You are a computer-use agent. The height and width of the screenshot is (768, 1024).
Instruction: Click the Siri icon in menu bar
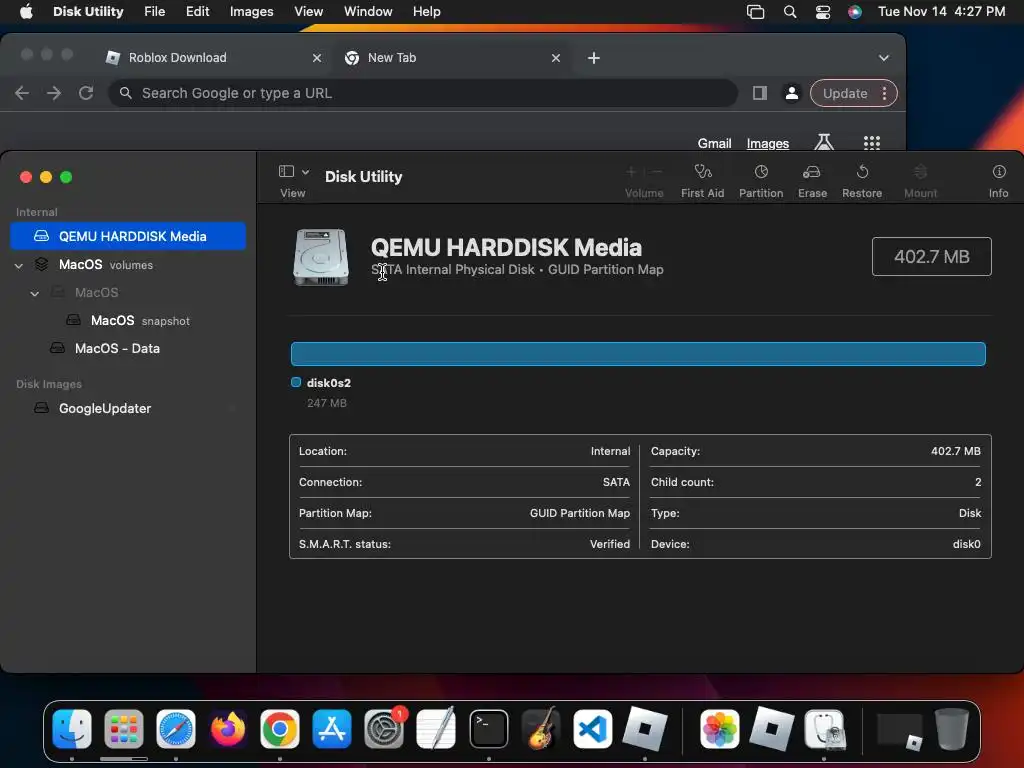[854, 12]
